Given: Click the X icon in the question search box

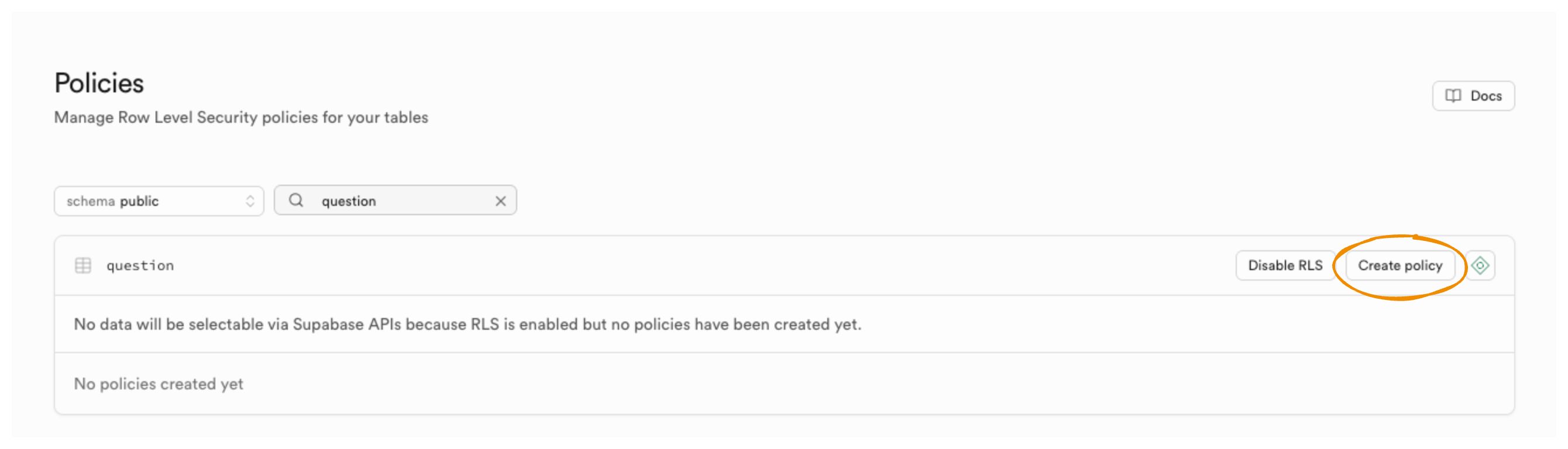Looking at the screenshot, I should coord(500,200).
